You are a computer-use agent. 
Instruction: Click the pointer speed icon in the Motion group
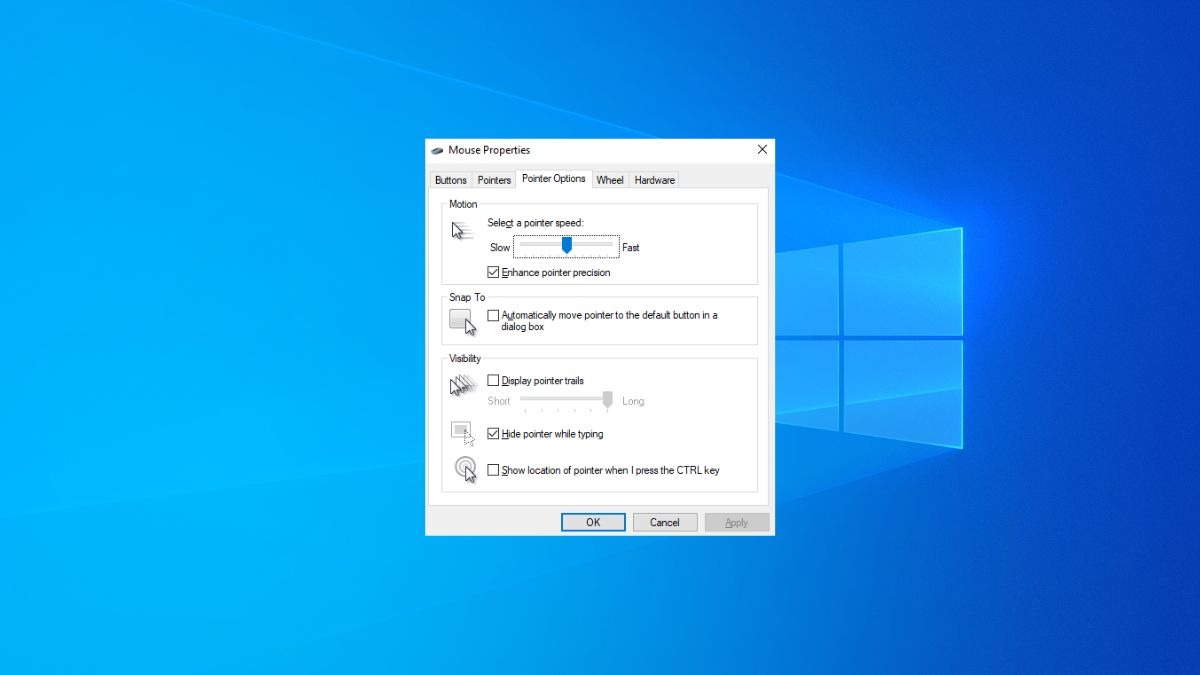click(461, 231)
